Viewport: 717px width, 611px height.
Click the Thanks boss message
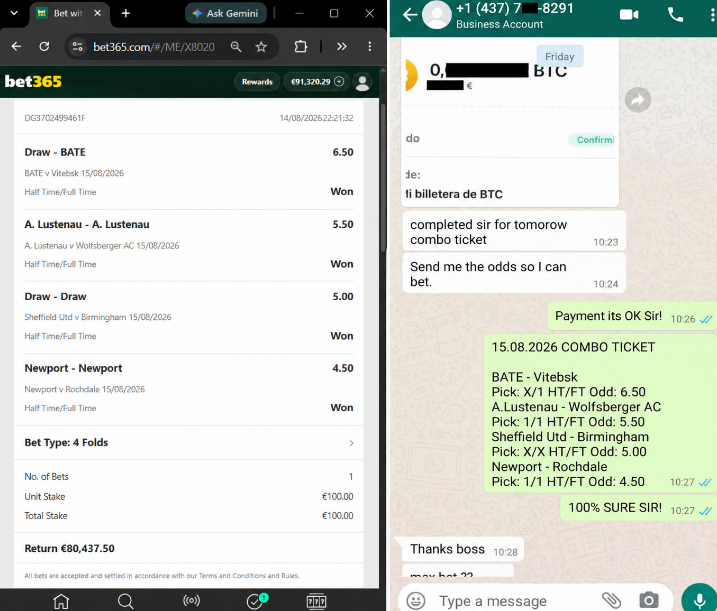(x=463, y=549)
